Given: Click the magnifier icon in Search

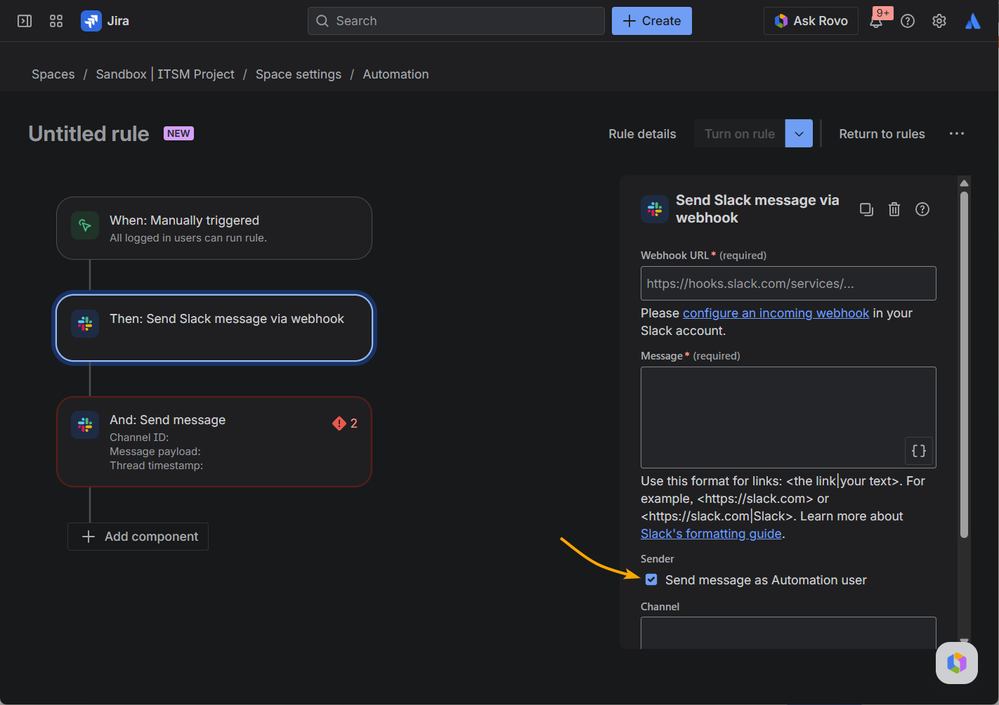Looking at the screenshot, I should 322,21.
